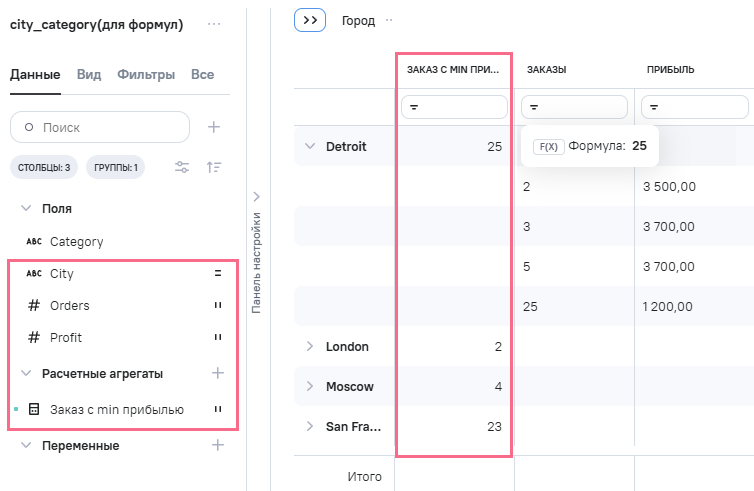Click the Поиск search field
This screenshot has height=491, width=754.
point(100,127)
